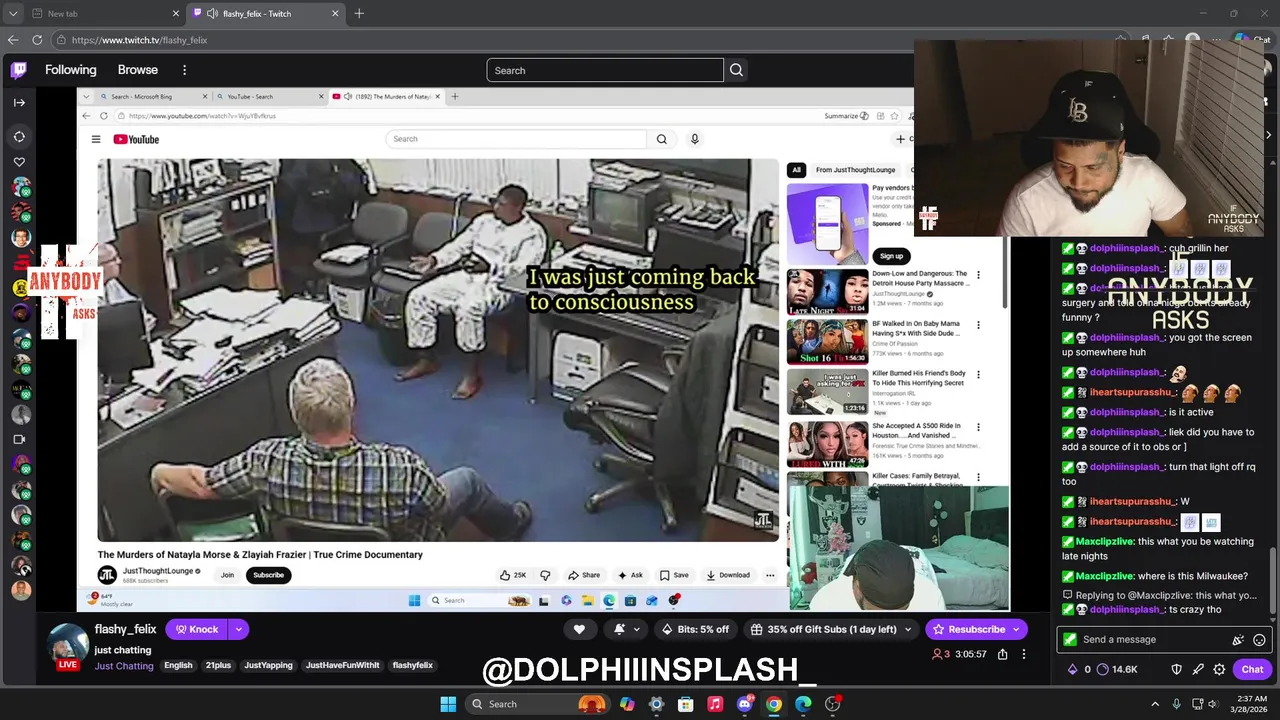Open chat settings gear icon

coord(1219,670)
